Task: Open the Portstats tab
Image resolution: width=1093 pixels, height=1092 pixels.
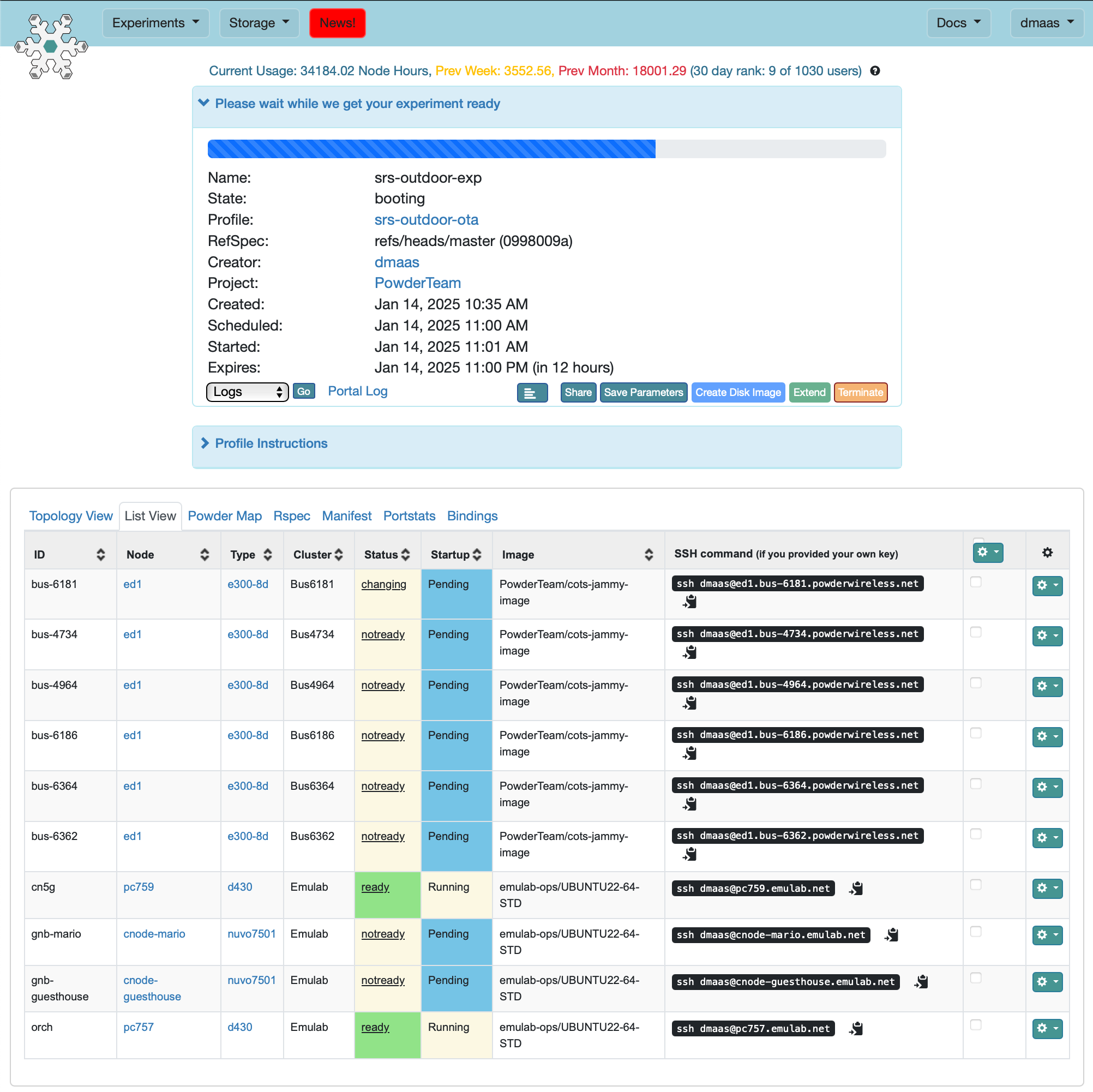Action: click(x=409, y=516)
